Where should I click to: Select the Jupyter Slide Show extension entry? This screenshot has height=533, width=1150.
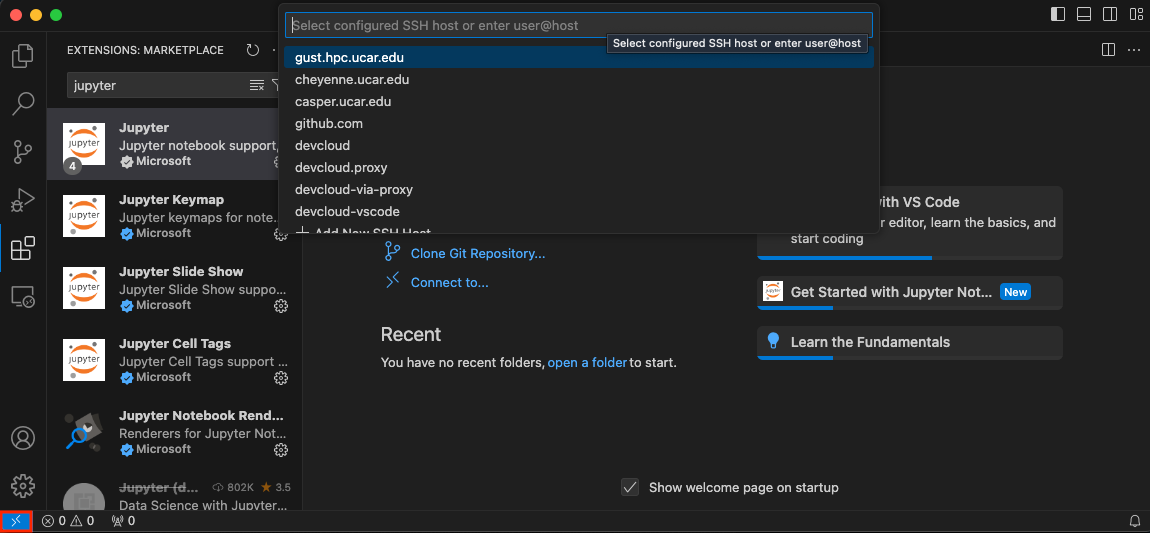coord(175,288)
